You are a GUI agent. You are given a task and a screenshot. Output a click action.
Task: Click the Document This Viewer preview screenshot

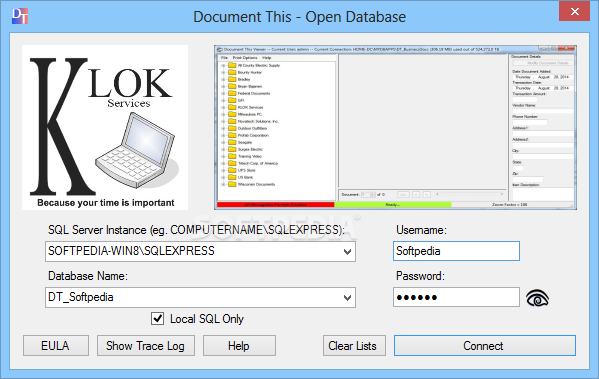click(x=395, y=127)
